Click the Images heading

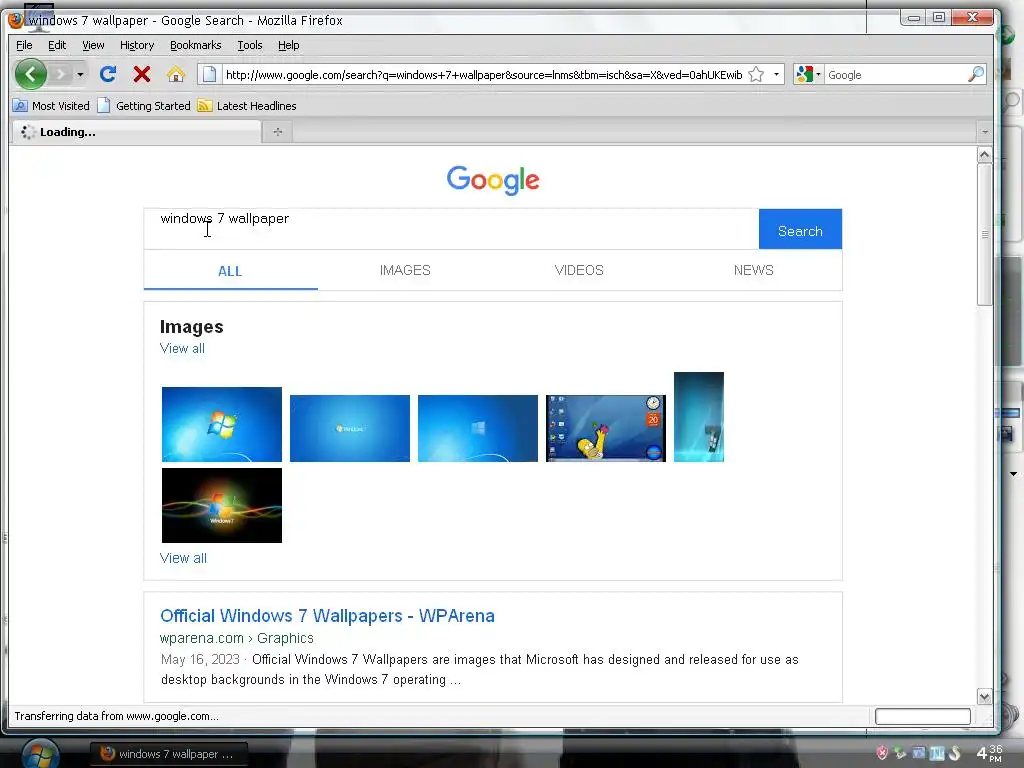pos(191,327)
